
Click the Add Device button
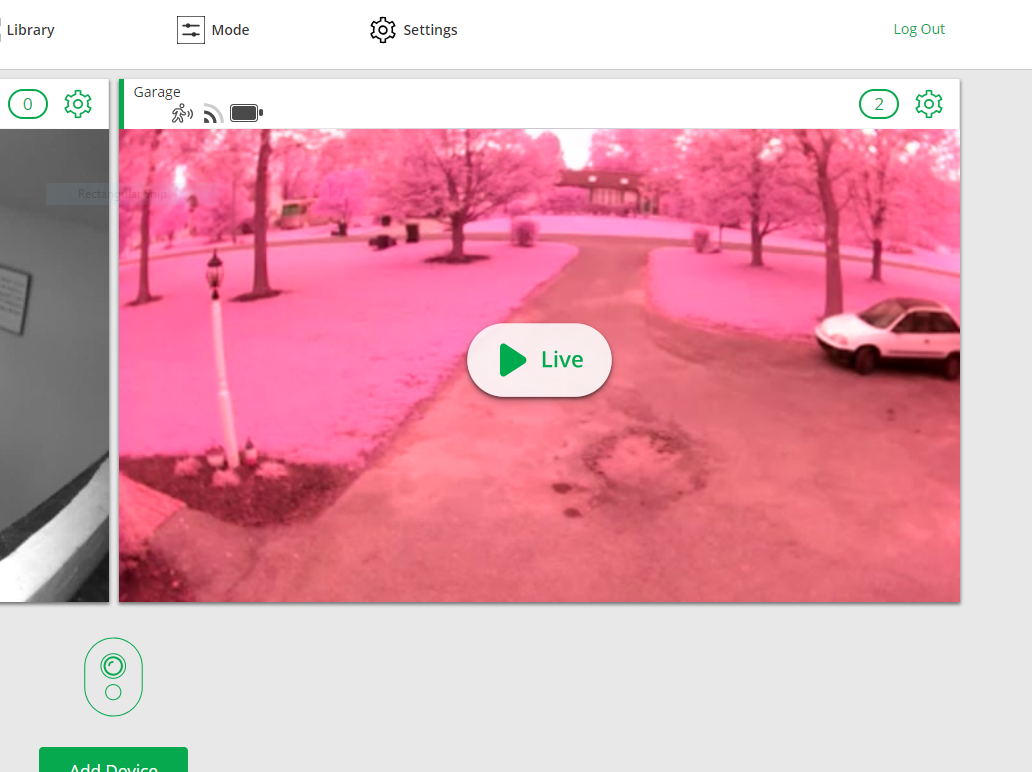(x=113, y=762)
